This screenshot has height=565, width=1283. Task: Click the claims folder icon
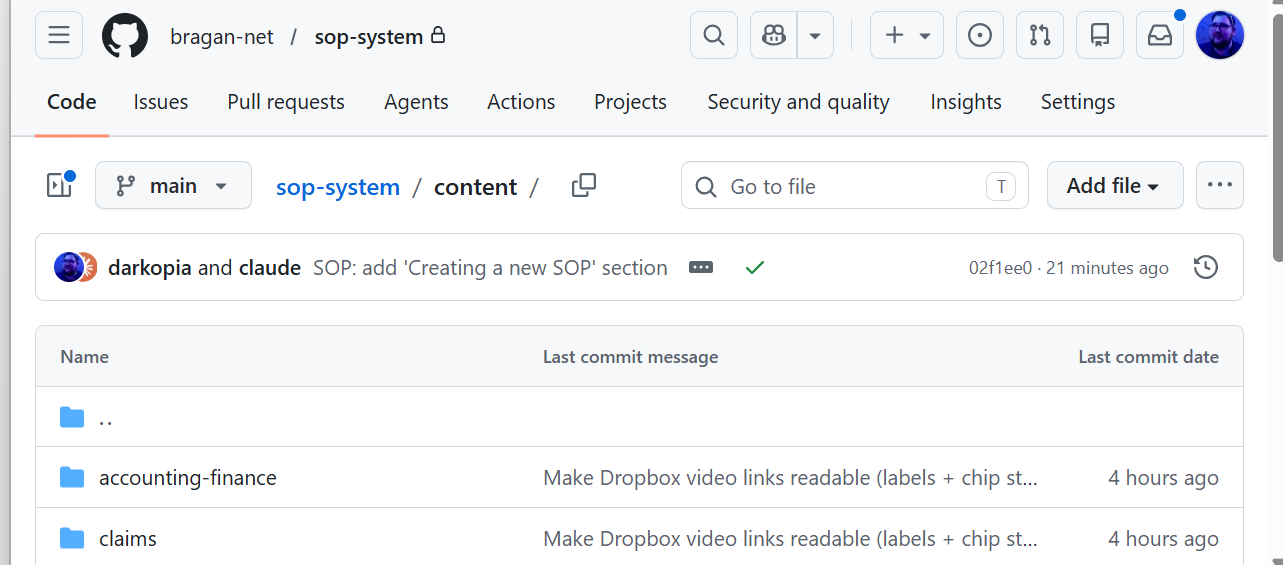click(72, 539)
